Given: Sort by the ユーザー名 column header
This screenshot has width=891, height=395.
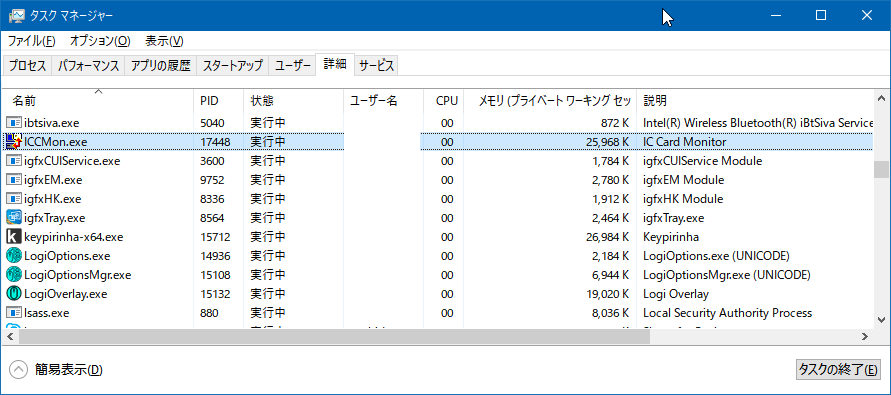Looking at the screenshot, I should coord(384,101).
